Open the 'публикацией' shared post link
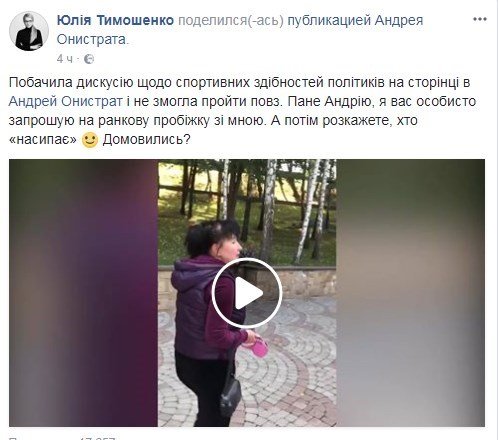This screenshot has width=498, height=440. click(x=329, y=21)
